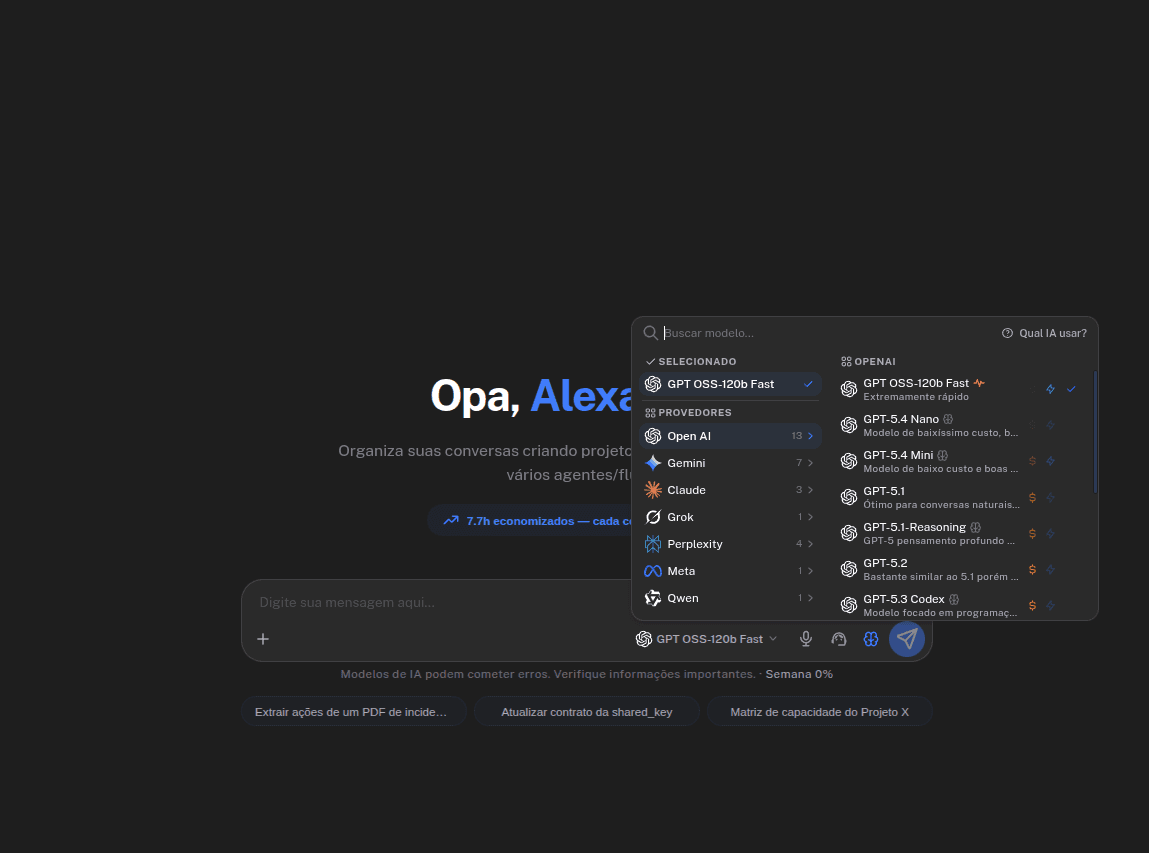Click the plus attachment icon
The height and width of the screenshot is (853, 1149).
(263, 639)
